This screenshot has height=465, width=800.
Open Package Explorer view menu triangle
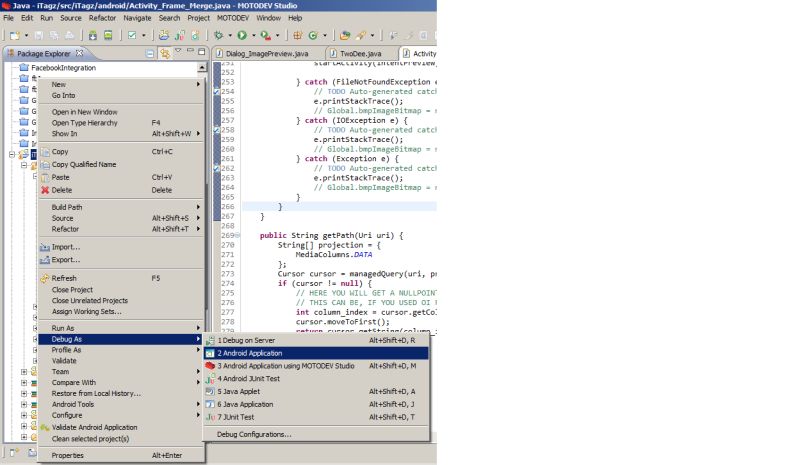coord(178,51)
